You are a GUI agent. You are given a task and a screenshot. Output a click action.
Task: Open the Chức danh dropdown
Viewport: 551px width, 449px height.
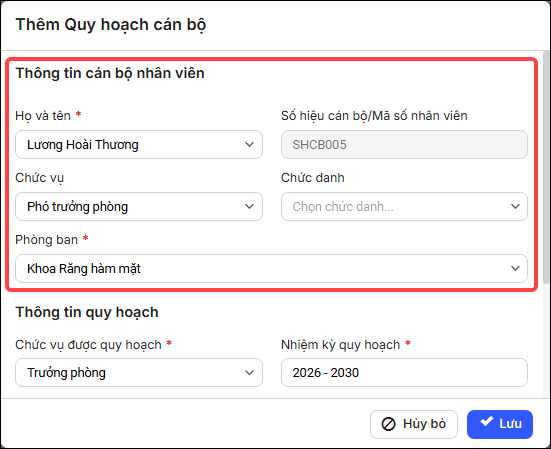point(404,206)
